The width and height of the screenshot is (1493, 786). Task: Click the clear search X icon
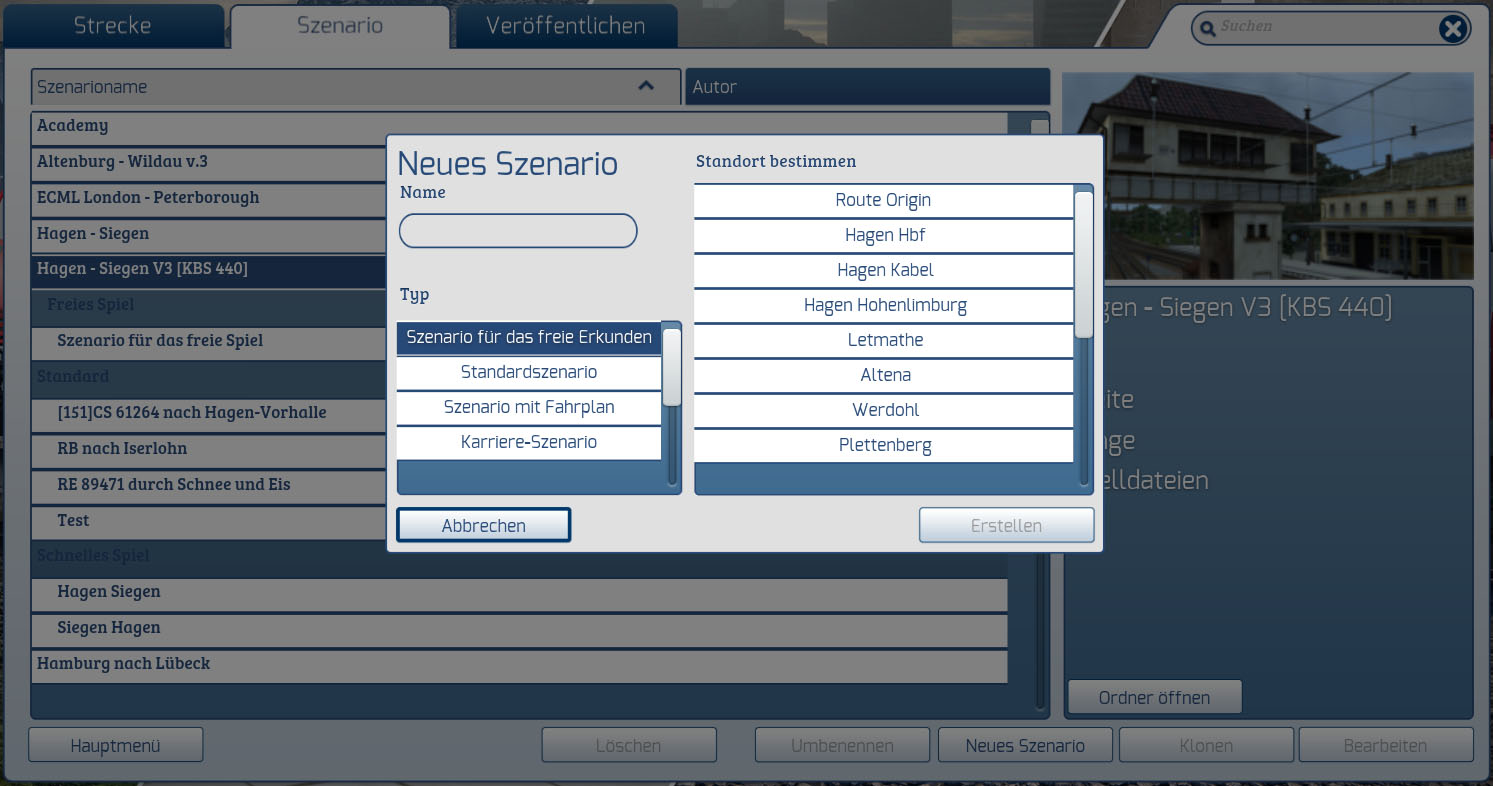click(x=1452, y=29)
